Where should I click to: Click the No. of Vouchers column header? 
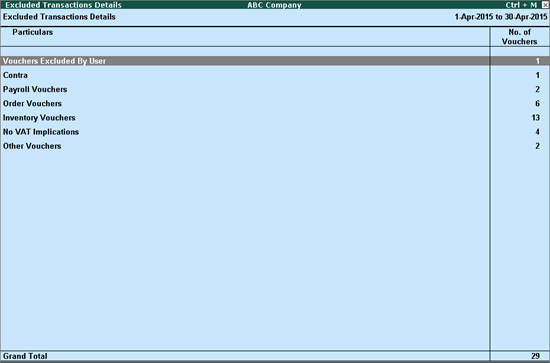click(519, 37)
